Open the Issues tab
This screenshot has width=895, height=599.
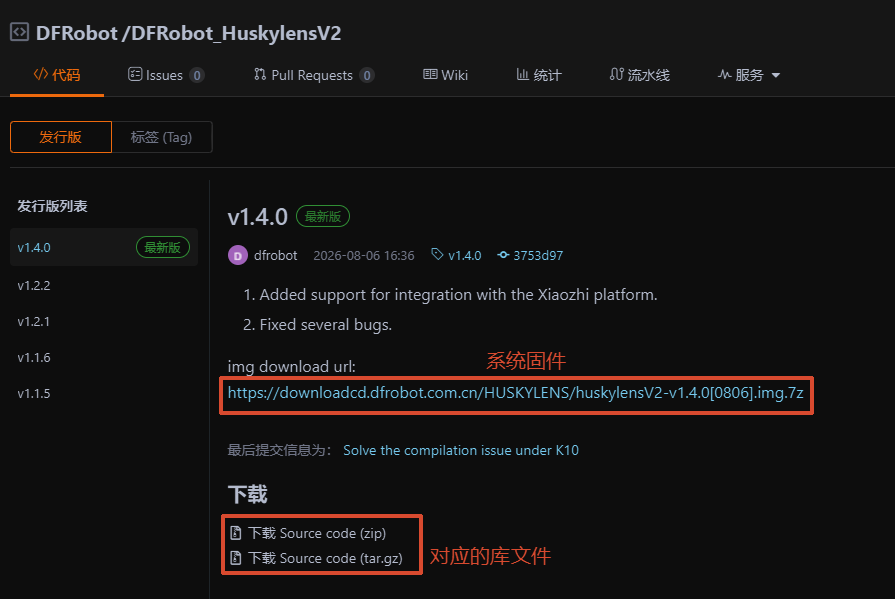coord(166,75)
